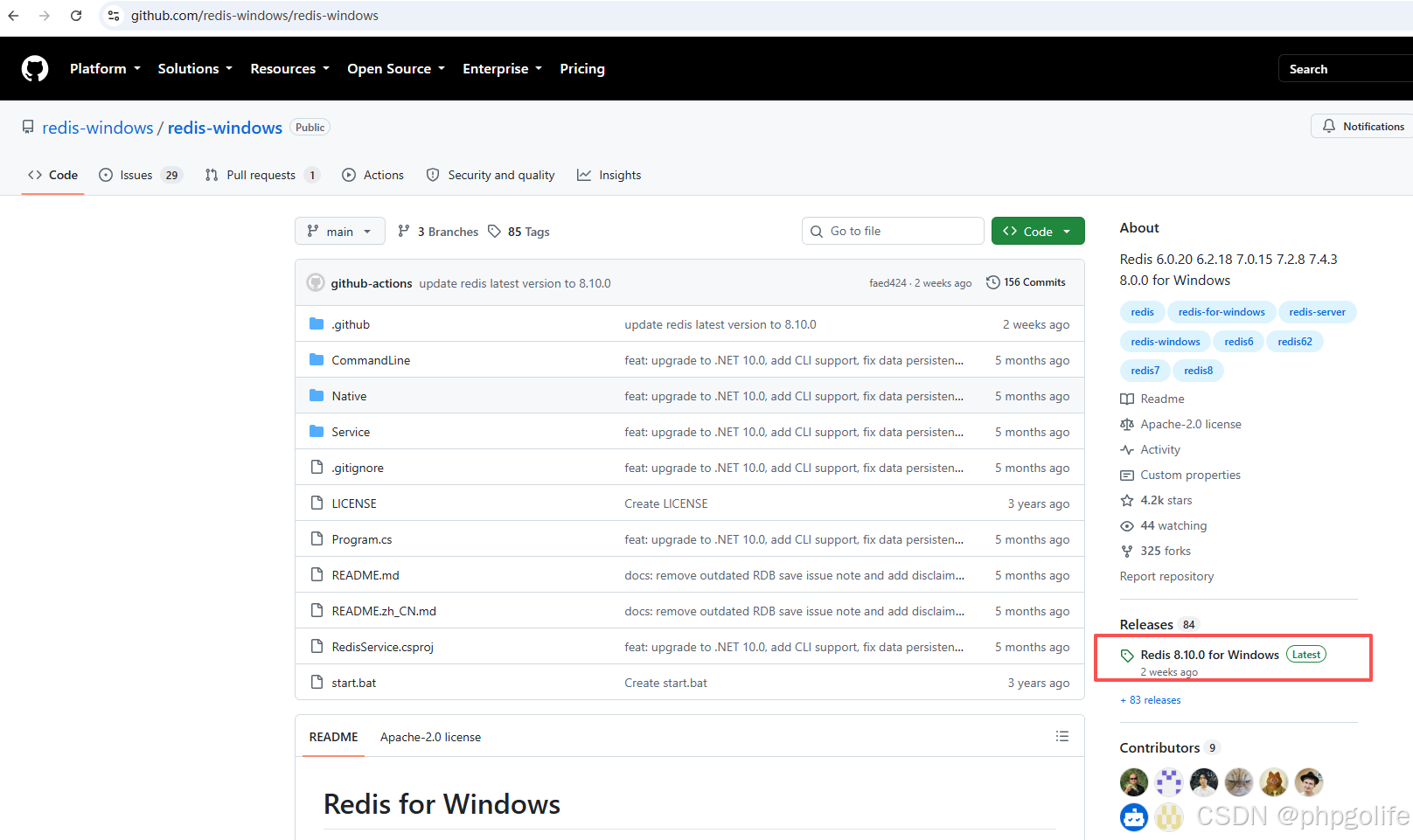
Task: Click the star icon beside 4.2k stars
Action: pyautogui.click(x=1127, y=501)
